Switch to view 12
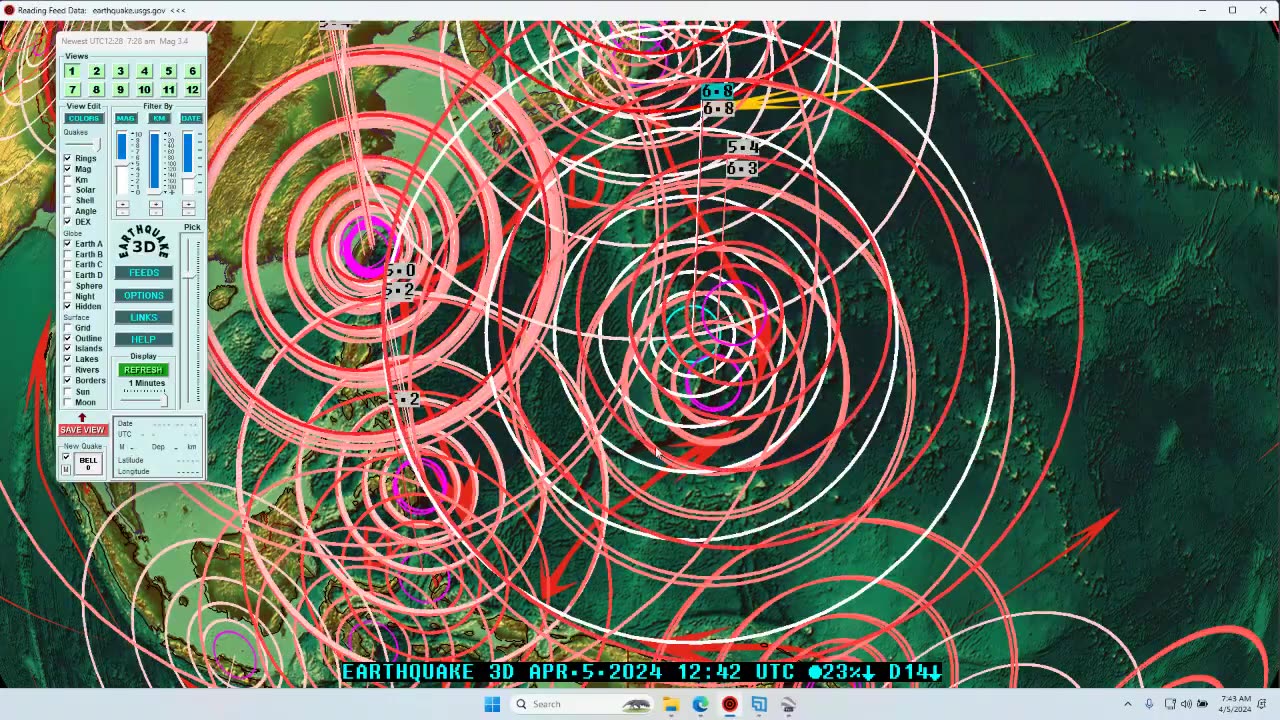Viewport: 1280px width, 720px height. pyautogui.click(x=192, y=90)
